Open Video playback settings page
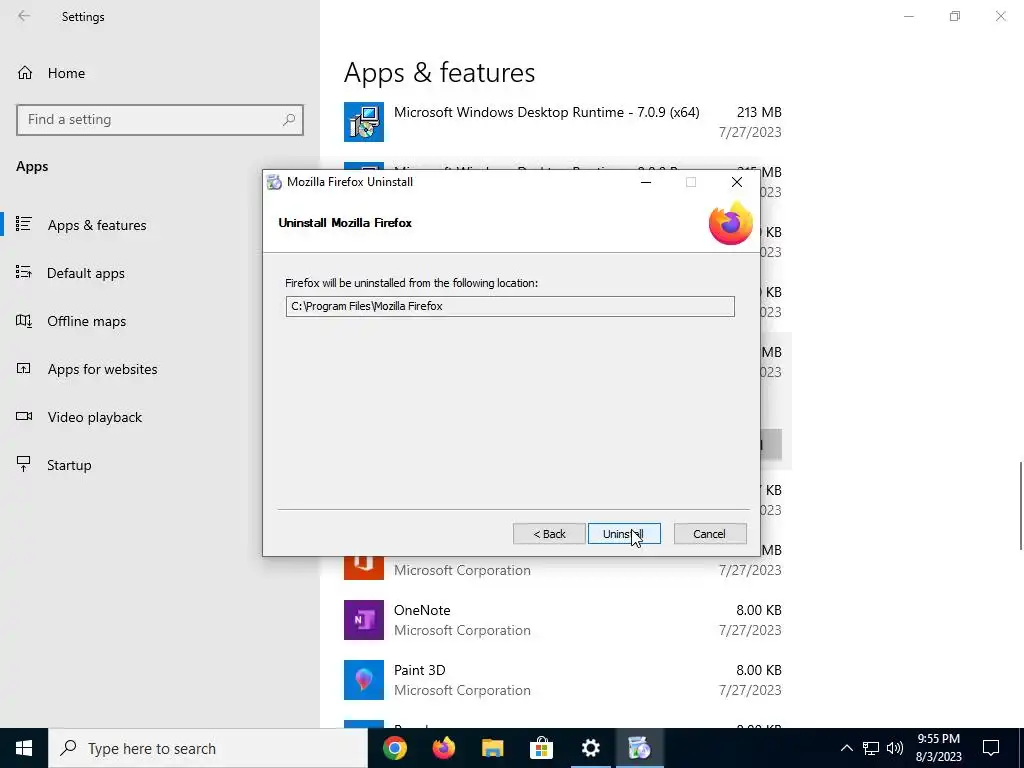 click(x=94, y=417)
